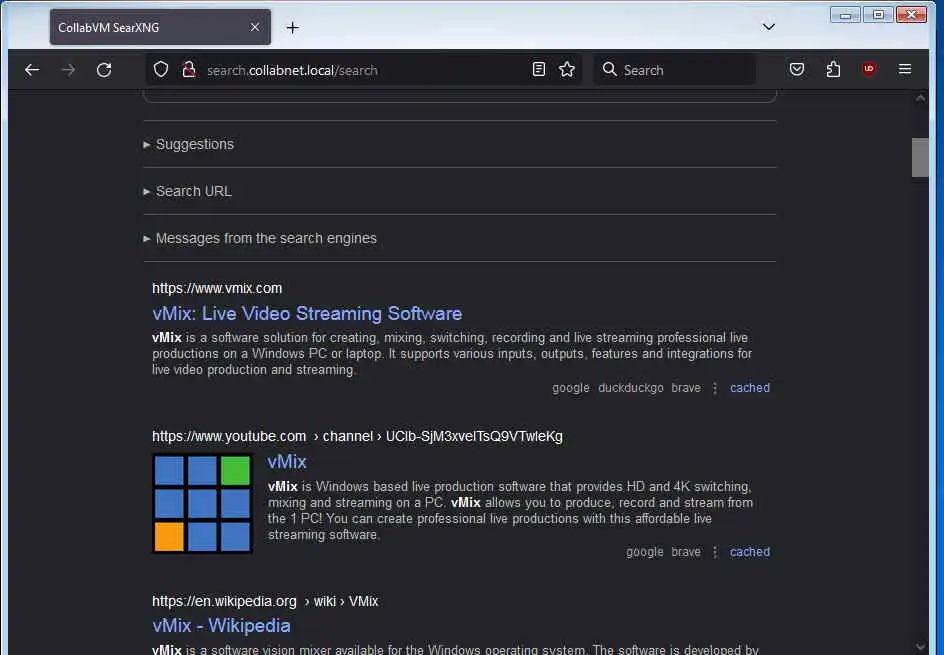Click google label on YouTube result
The height and width of the screenshot is (655, 944).
coord(644,552)
